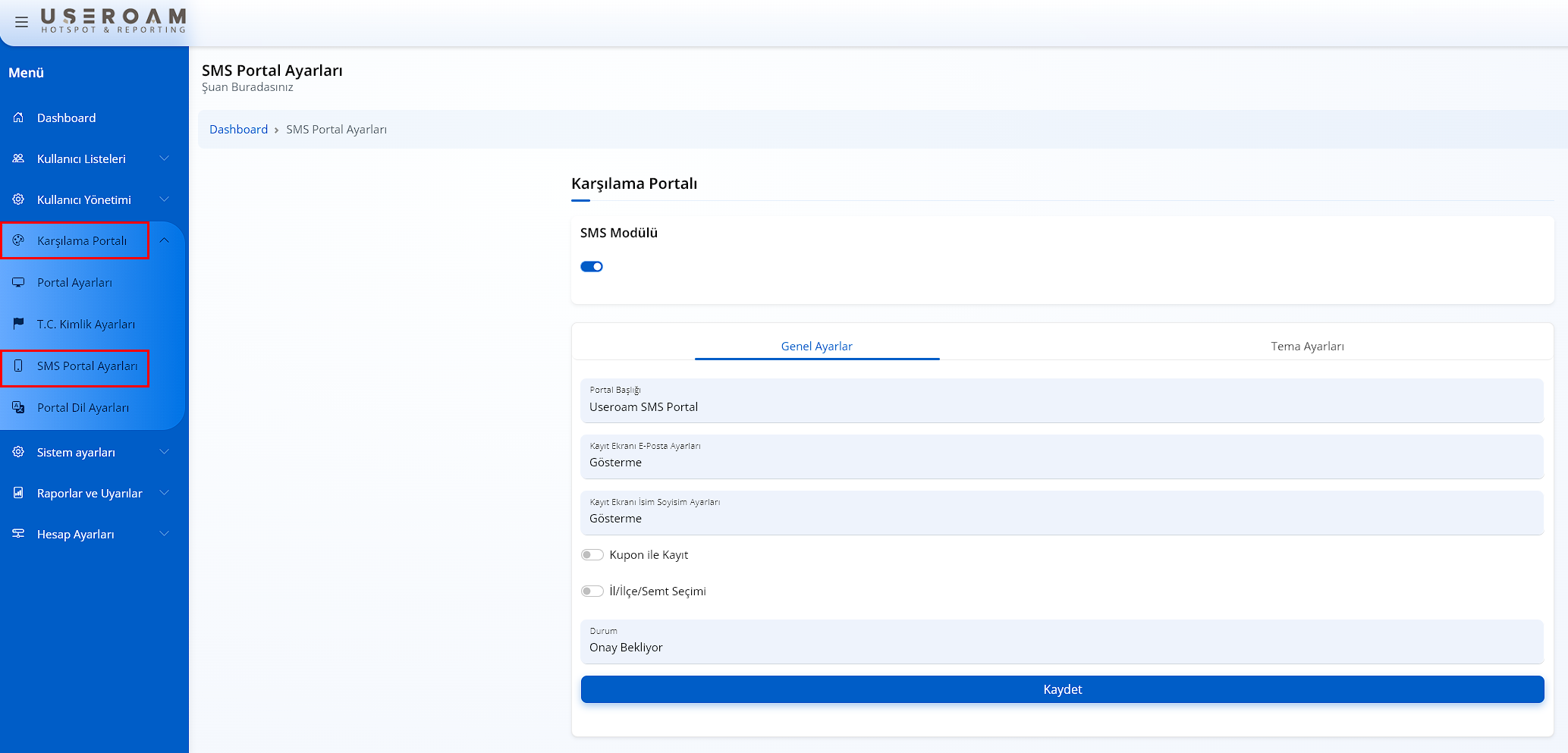Disable the SMS Modülü toggle switch
1568x753 pixels.
[592, 266]
